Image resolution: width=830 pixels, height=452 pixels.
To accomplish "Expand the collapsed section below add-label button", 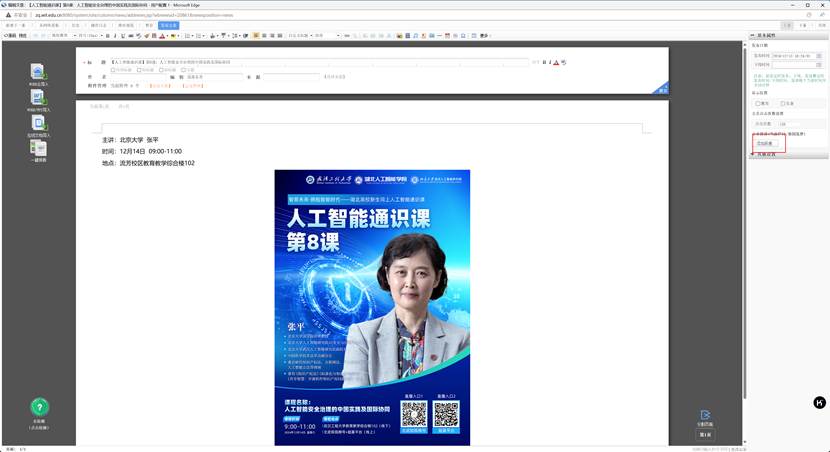I will (788, 155).
